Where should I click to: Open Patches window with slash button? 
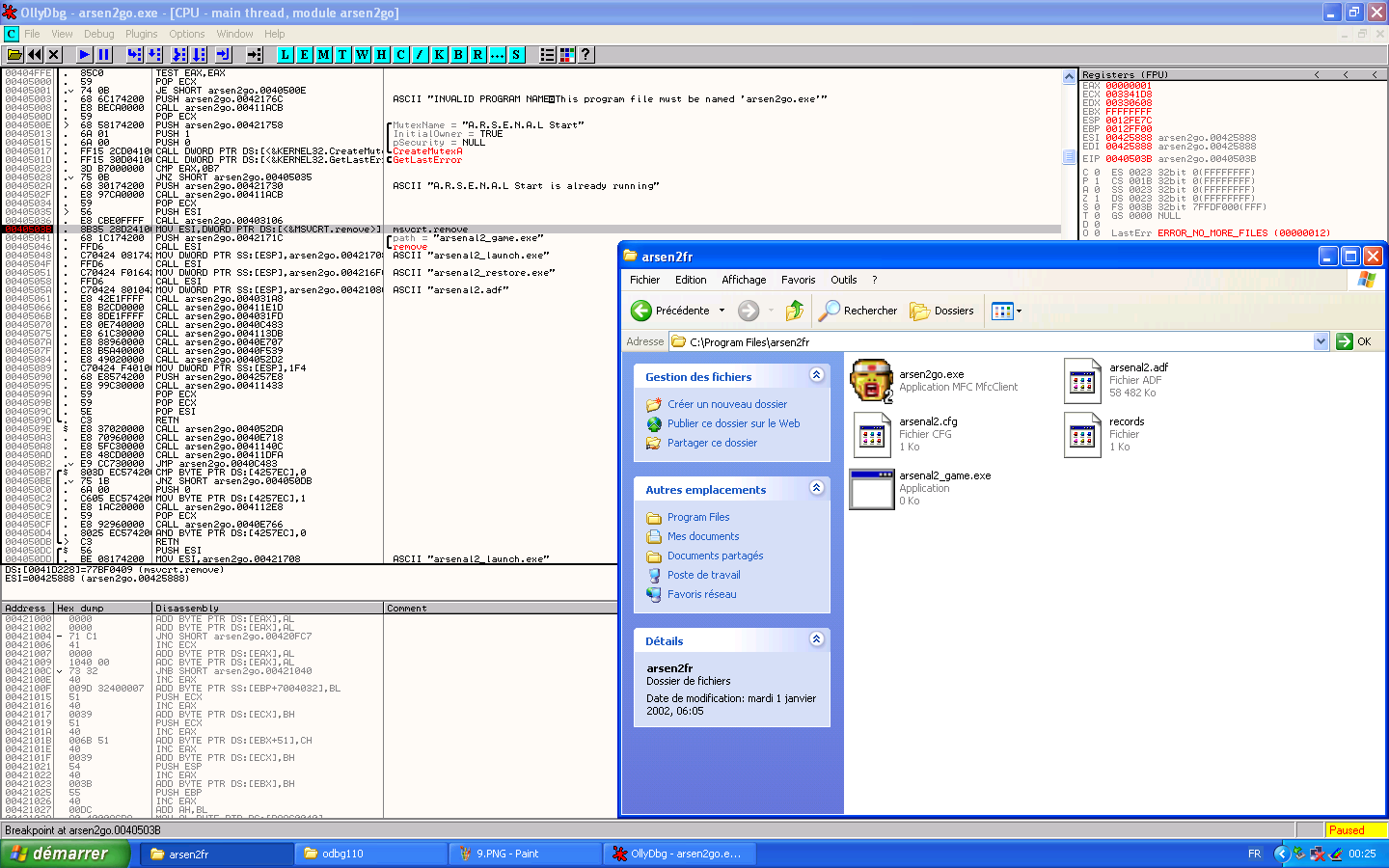point(420,55)
